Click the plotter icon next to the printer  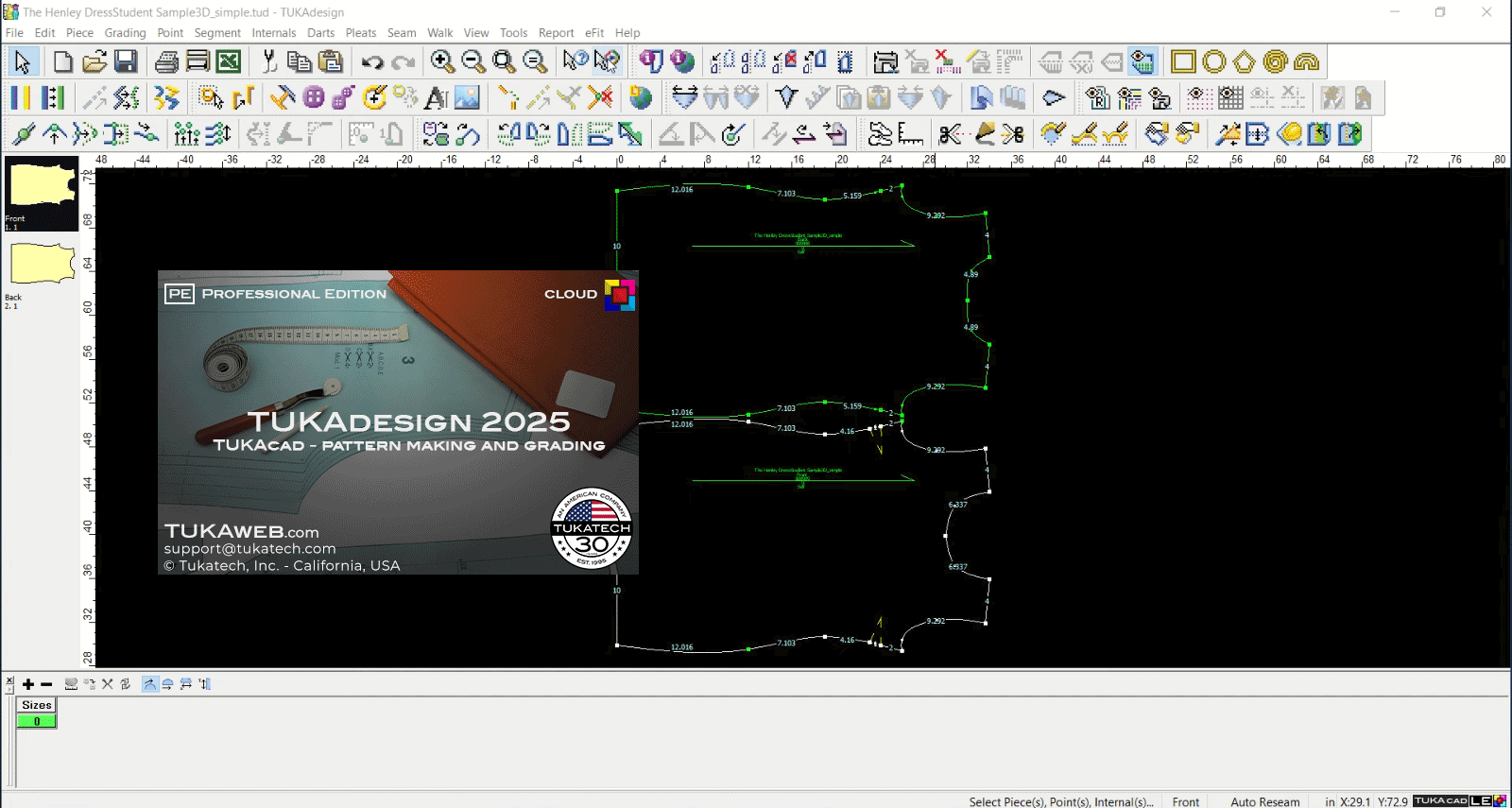click(198, 62)
